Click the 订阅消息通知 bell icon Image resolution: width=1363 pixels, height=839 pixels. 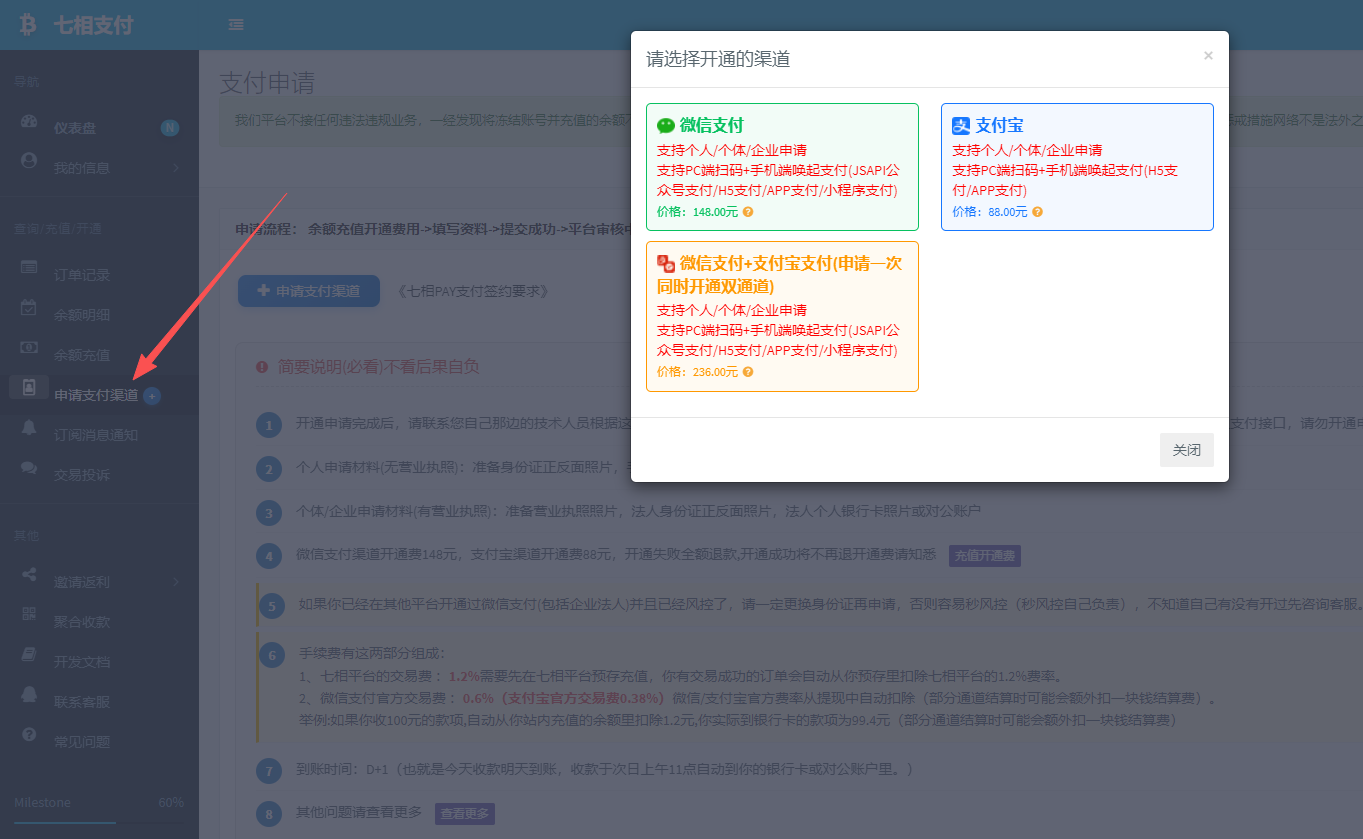pyautogui.click(x=29, y=428)
